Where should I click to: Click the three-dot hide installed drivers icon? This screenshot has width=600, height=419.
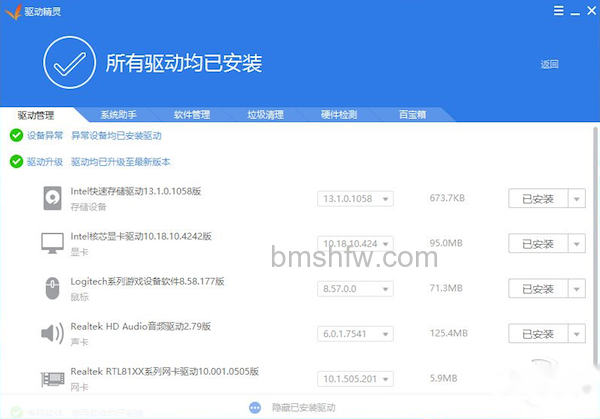[x=255, y=408]
